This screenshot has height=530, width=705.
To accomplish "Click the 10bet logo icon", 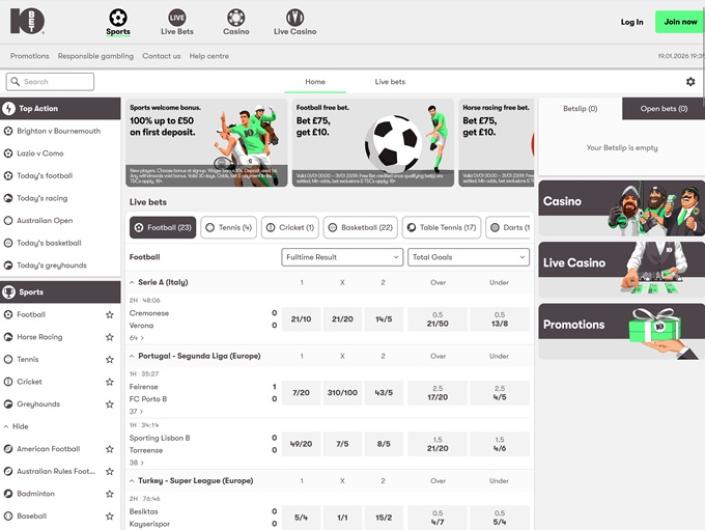I will tap(30, 21).
